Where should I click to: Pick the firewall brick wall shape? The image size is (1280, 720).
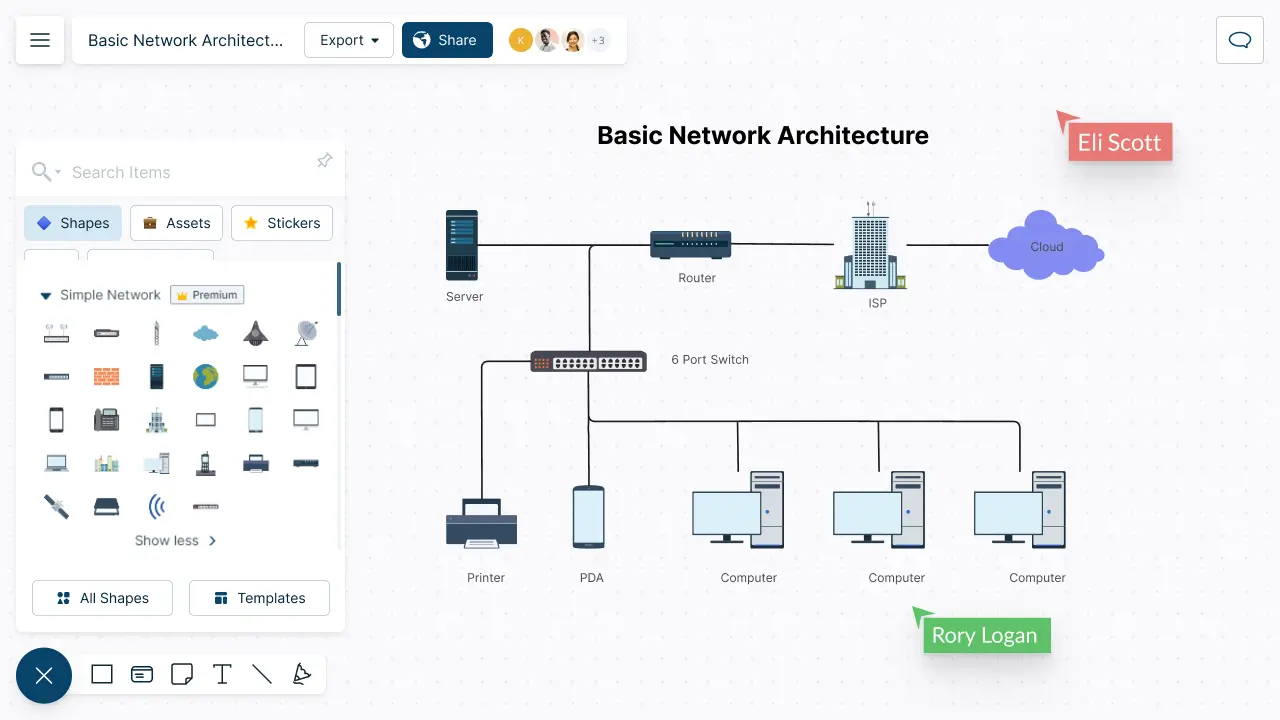106,377
